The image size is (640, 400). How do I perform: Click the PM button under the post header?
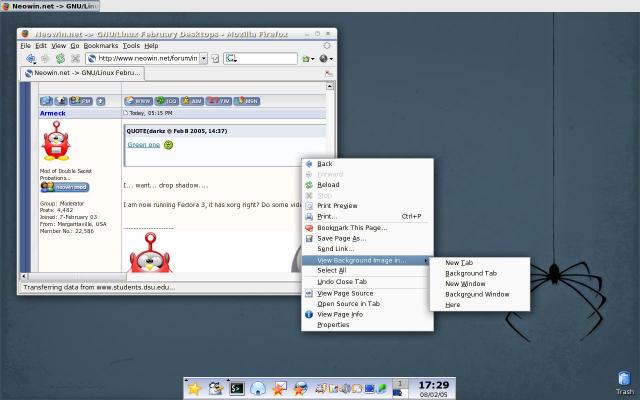point(81,101)
